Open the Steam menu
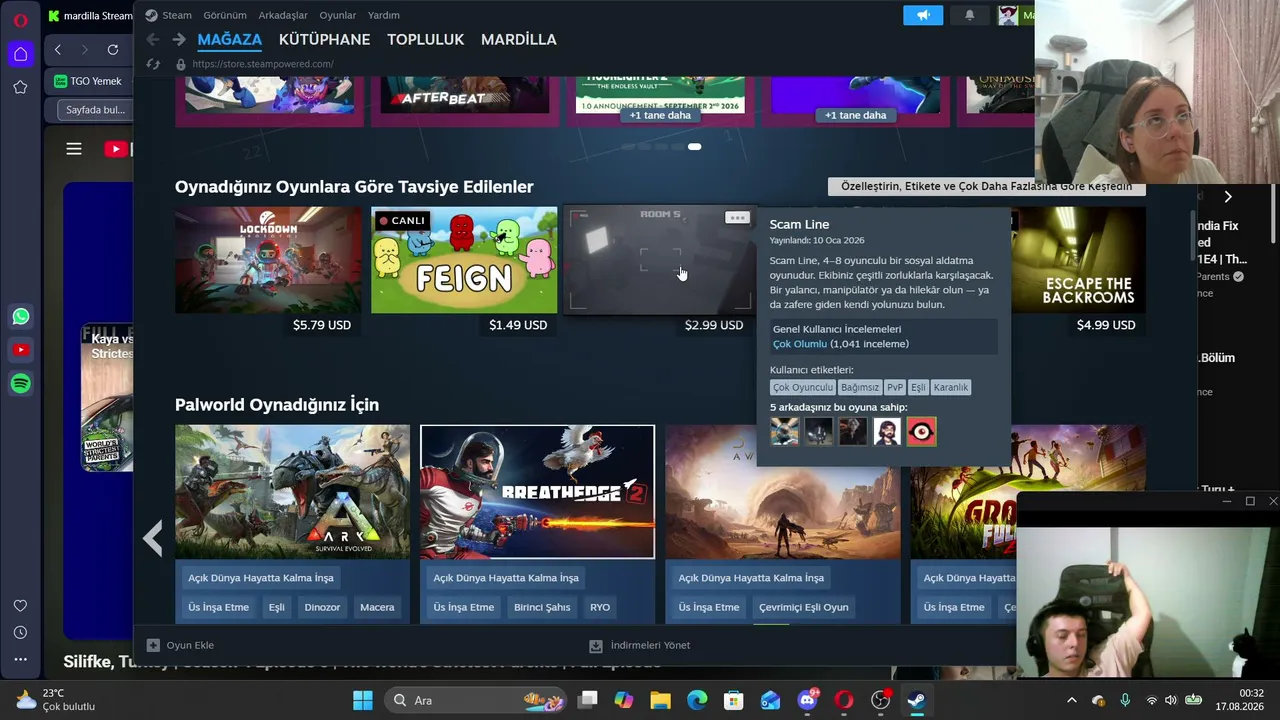 pos(177,15)
